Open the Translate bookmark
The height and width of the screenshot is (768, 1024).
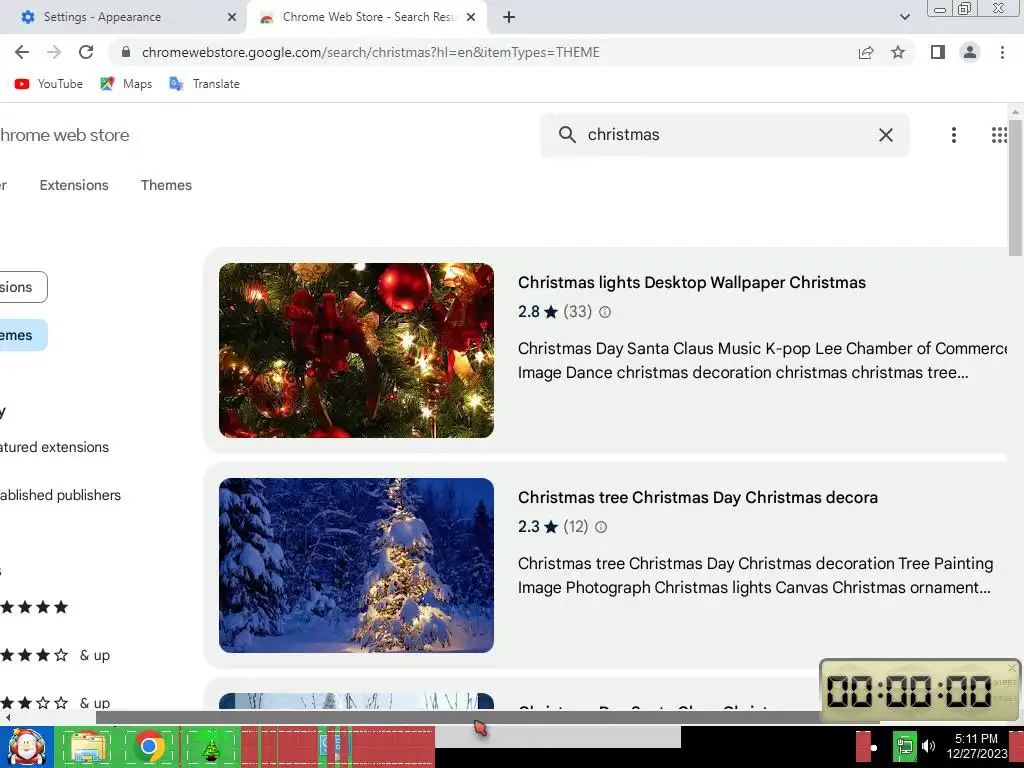click(x=204, y=84)
